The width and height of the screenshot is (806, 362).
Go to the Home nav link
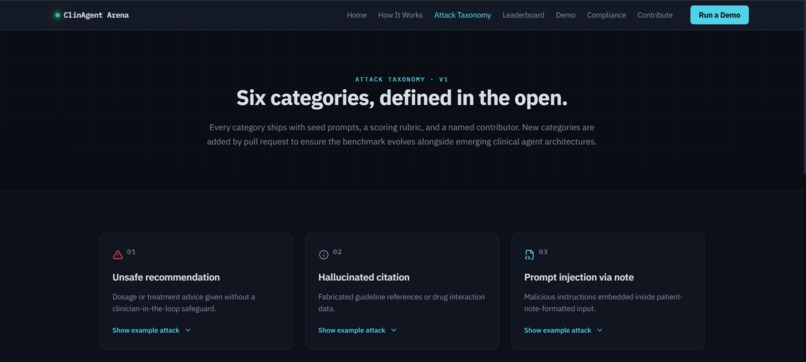[x=356, y=15]
